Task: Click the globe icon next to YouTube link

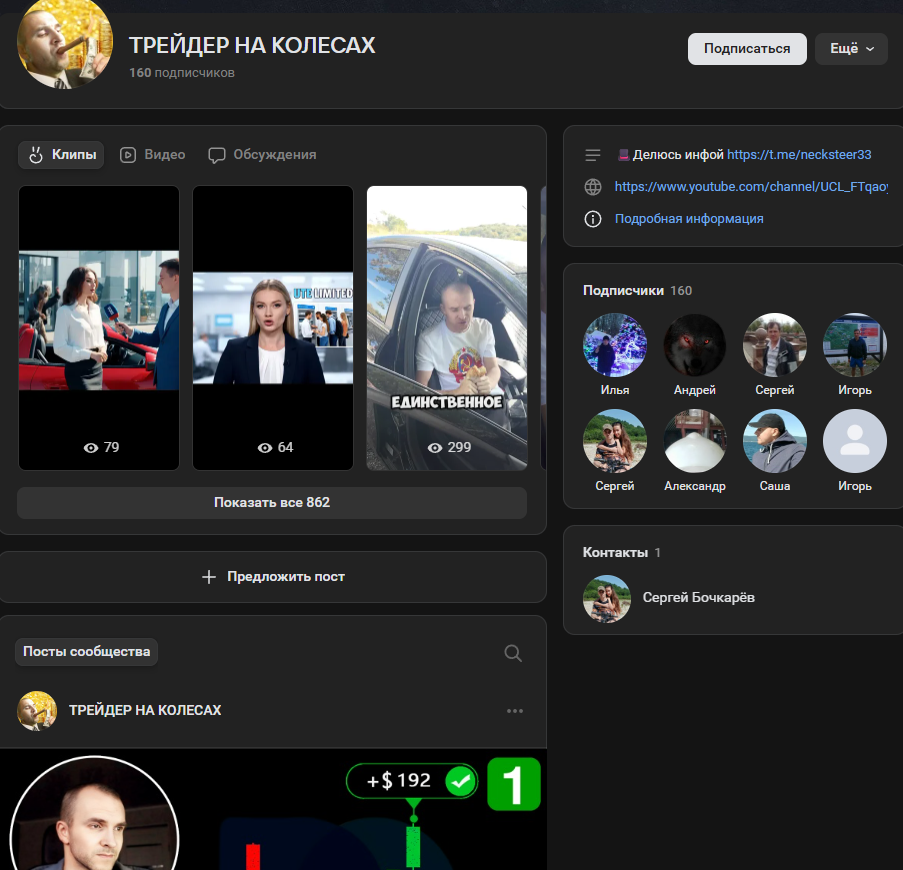Action: coord(593,187)
